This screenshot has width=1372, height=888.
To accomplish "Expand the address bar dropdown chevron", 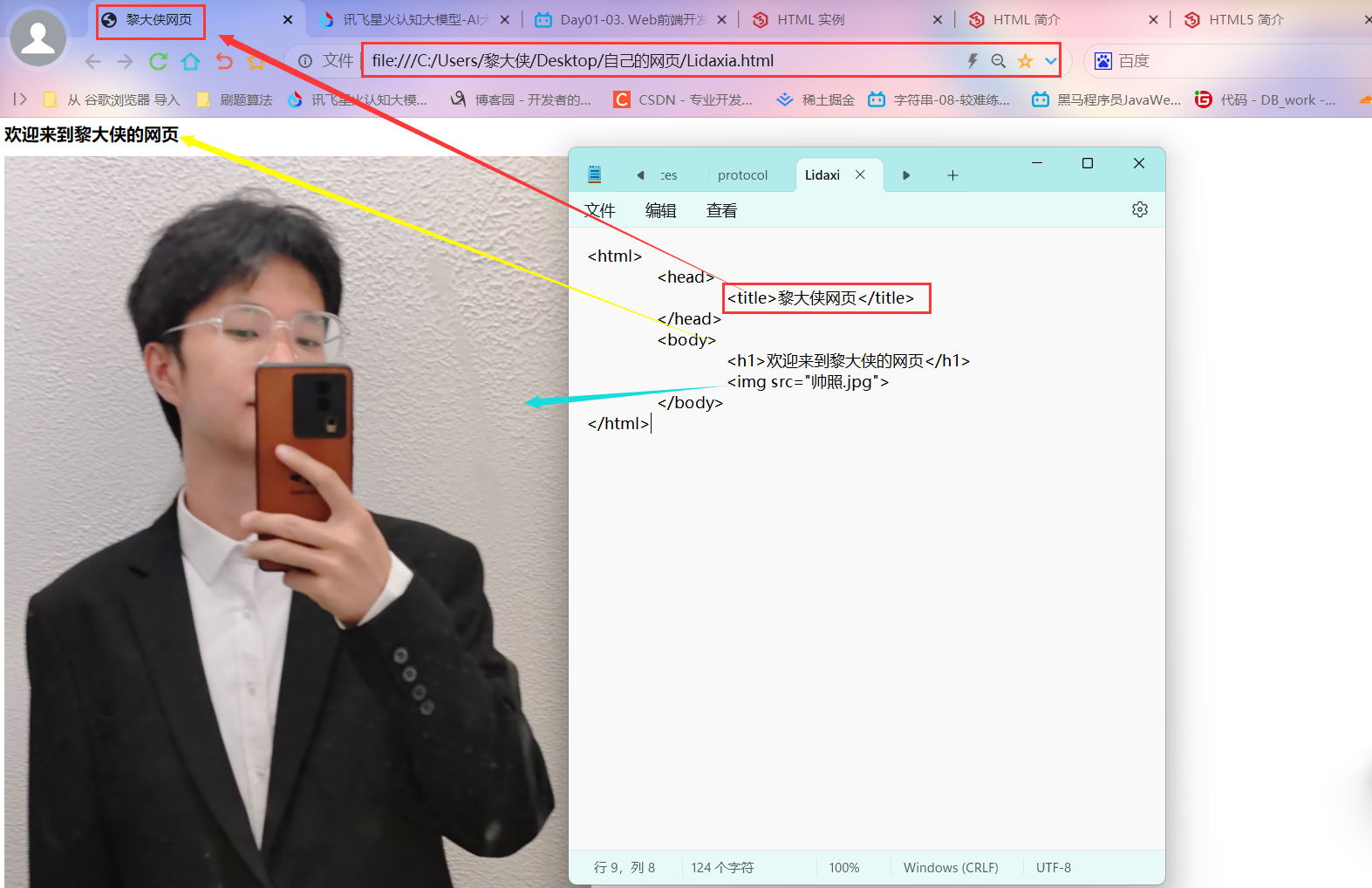I will [1051, 61].
